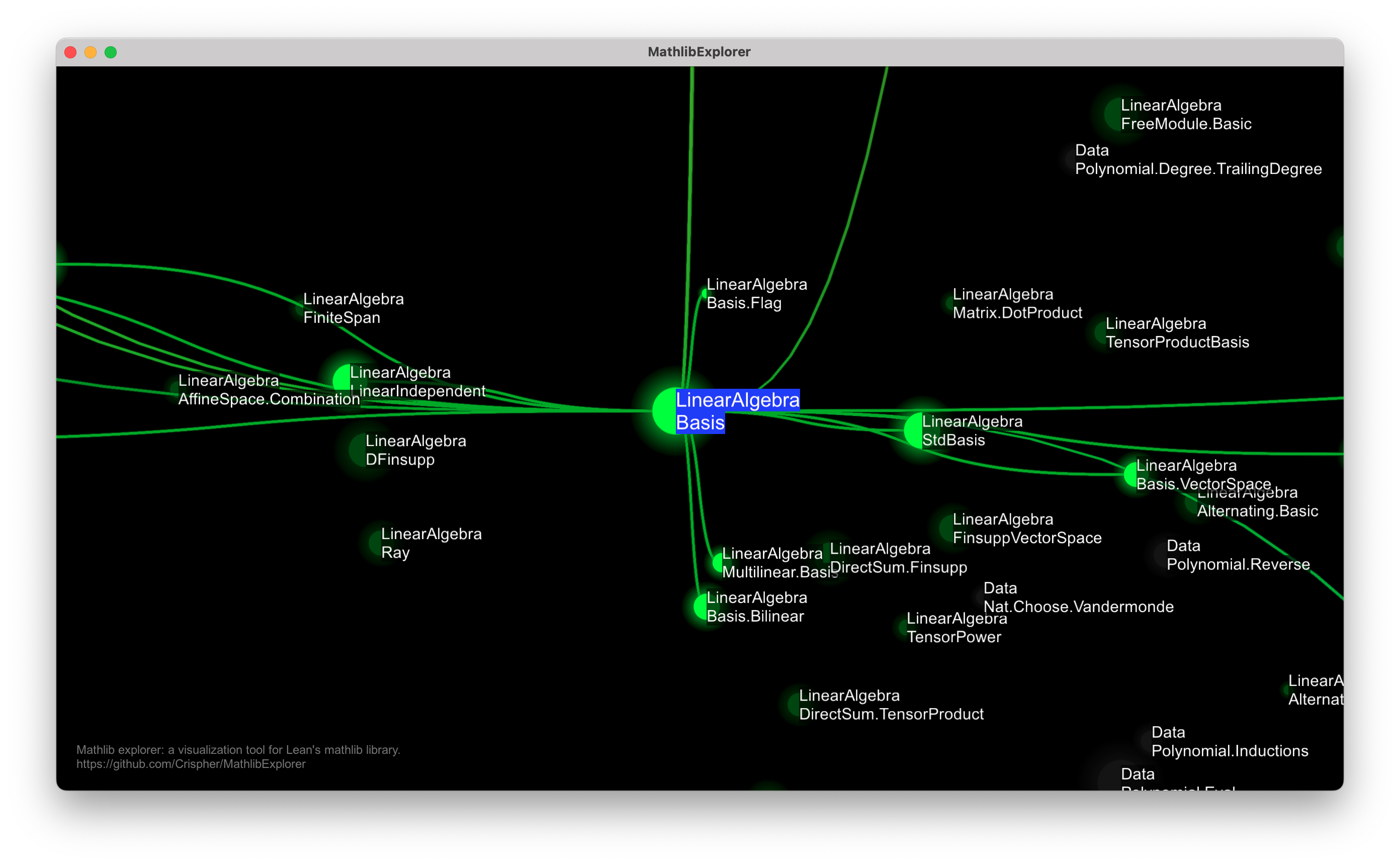The width and height of the screenshot is (1400, 865).
Task: Click the small Basis.Flag node dot
Action: pos(705,294)
